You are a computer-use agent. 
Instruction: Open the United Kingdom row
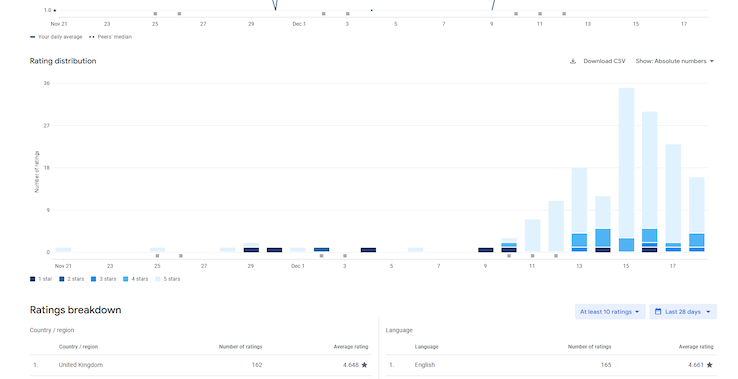point(201,365)
